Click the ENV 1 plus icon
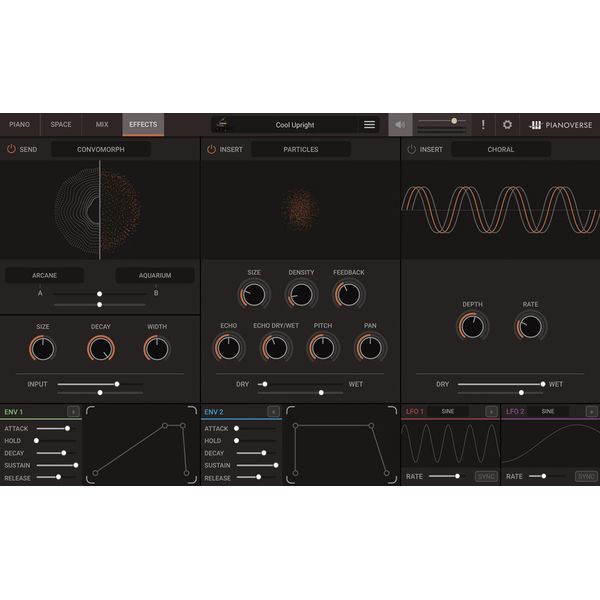The height and width of the screenshot is (600, 600). click(73, 411)
